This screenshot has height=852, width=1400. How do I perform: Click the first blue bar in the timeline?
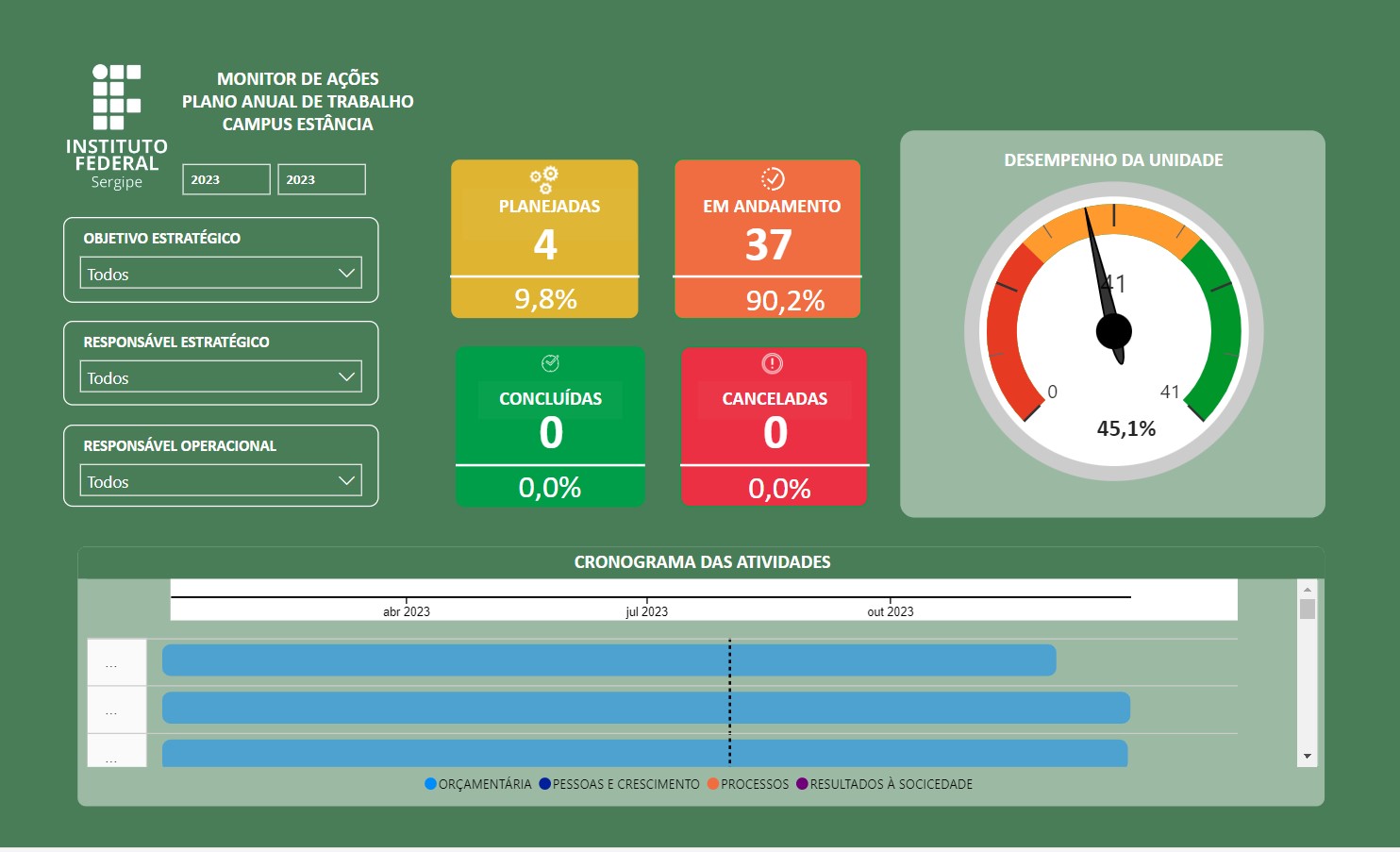pyautogui.click(x=608, y=660)
